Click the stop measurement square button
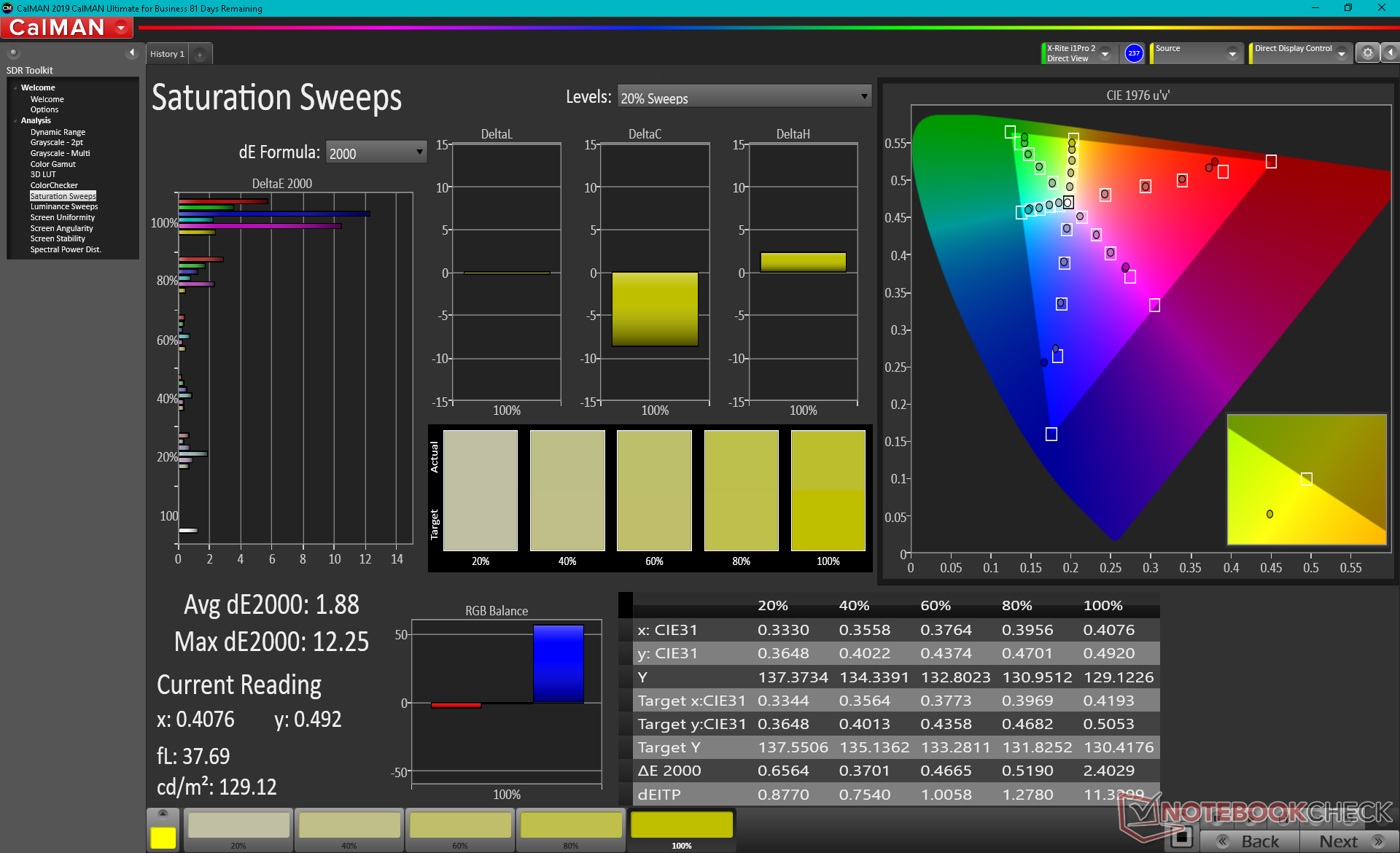The width and height of the screenshot is (1400, 853). pyautogui.click(x=1181, y=838)
